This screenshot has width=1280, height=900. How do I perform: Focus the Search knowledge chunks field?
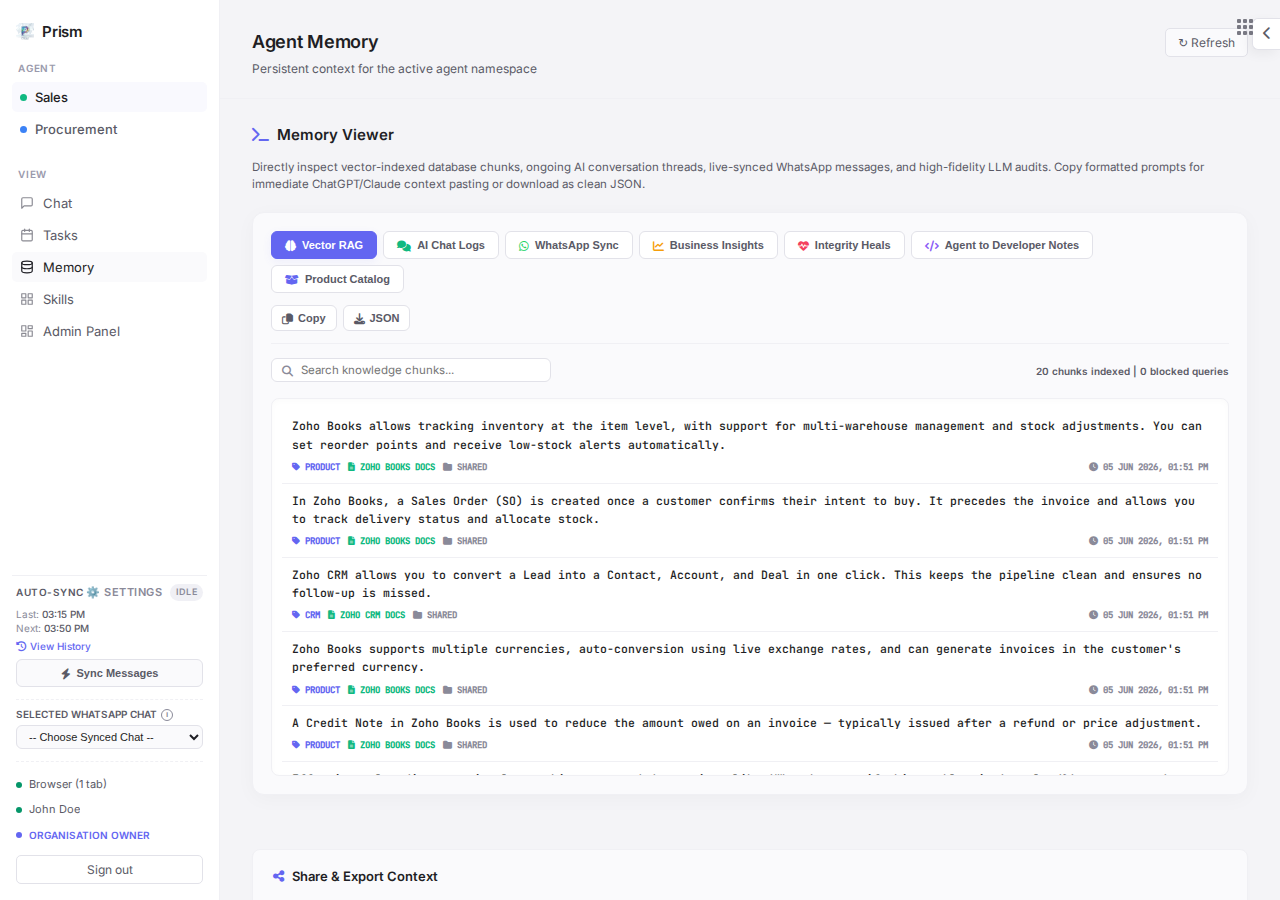411,370
